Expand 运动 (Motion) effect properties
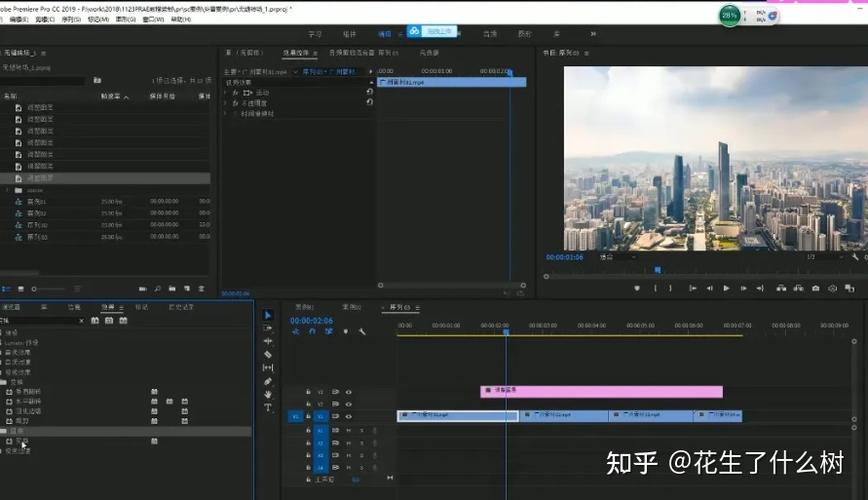The width and height of the screenshot is (868, 500). [225, 92]
